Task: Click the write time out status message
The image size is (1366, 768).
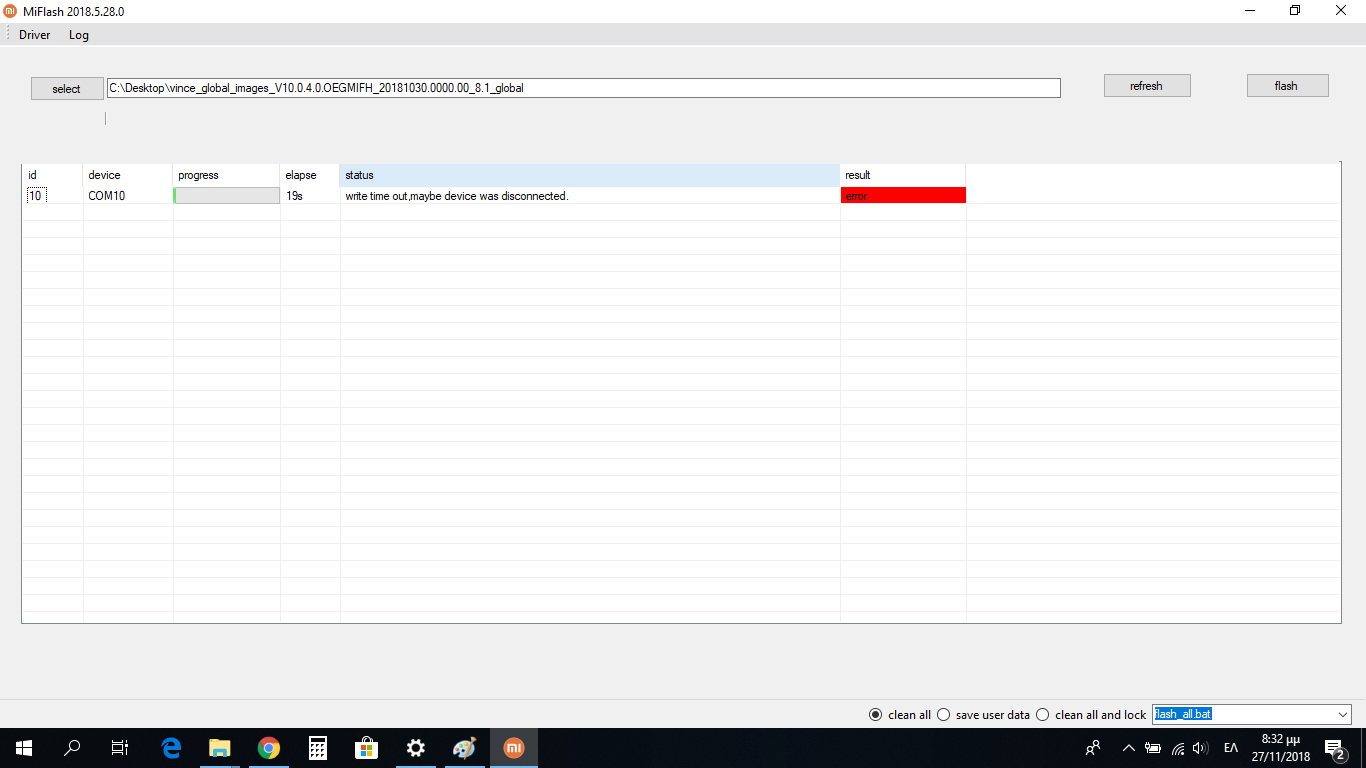Action: 457,196
